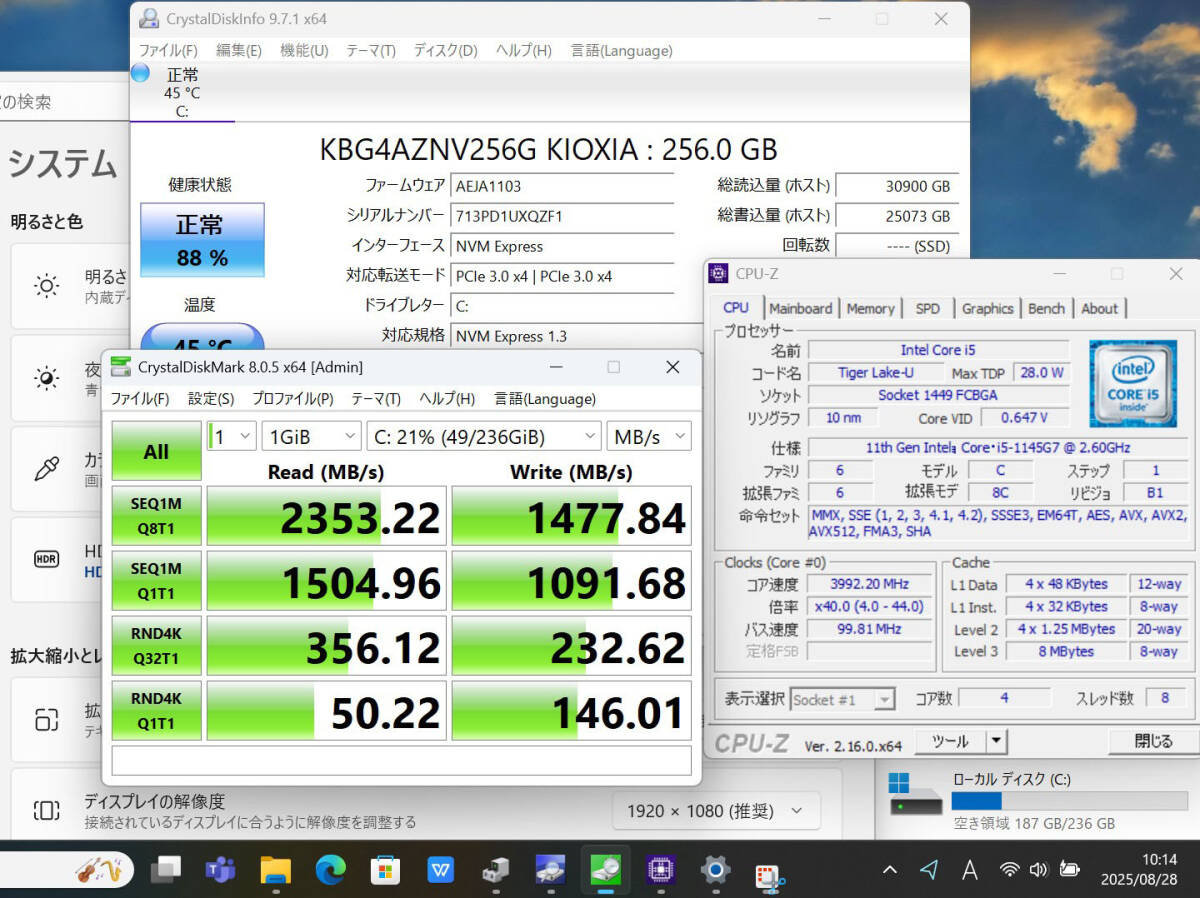This screenshot has height=898, width=1200.
Task: Open the test count dropdown showing 1
Action: click(x=230, y=437)
